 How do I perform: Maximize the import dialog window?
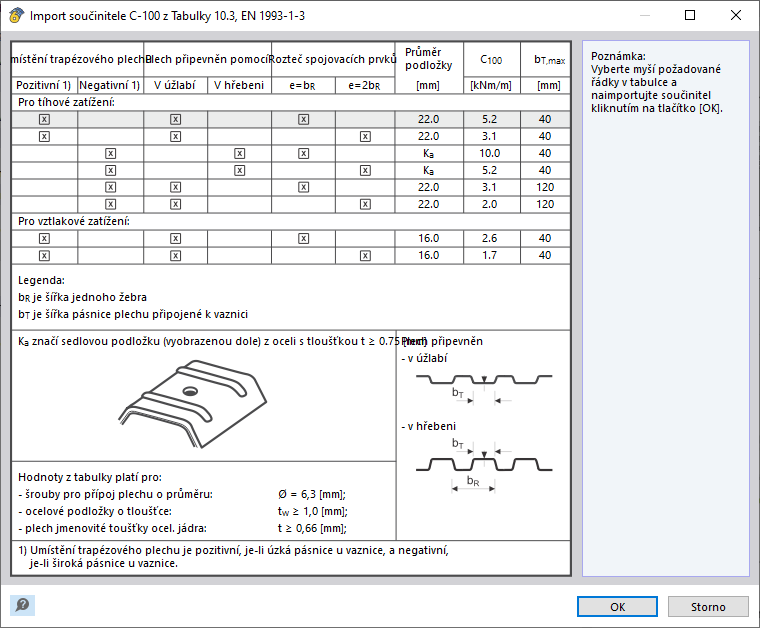pos(690,16)
